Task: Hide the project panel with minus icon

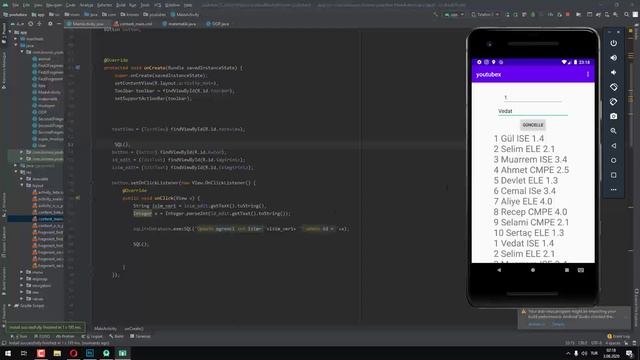Action: pyautogui.click(x=59, y=24)
